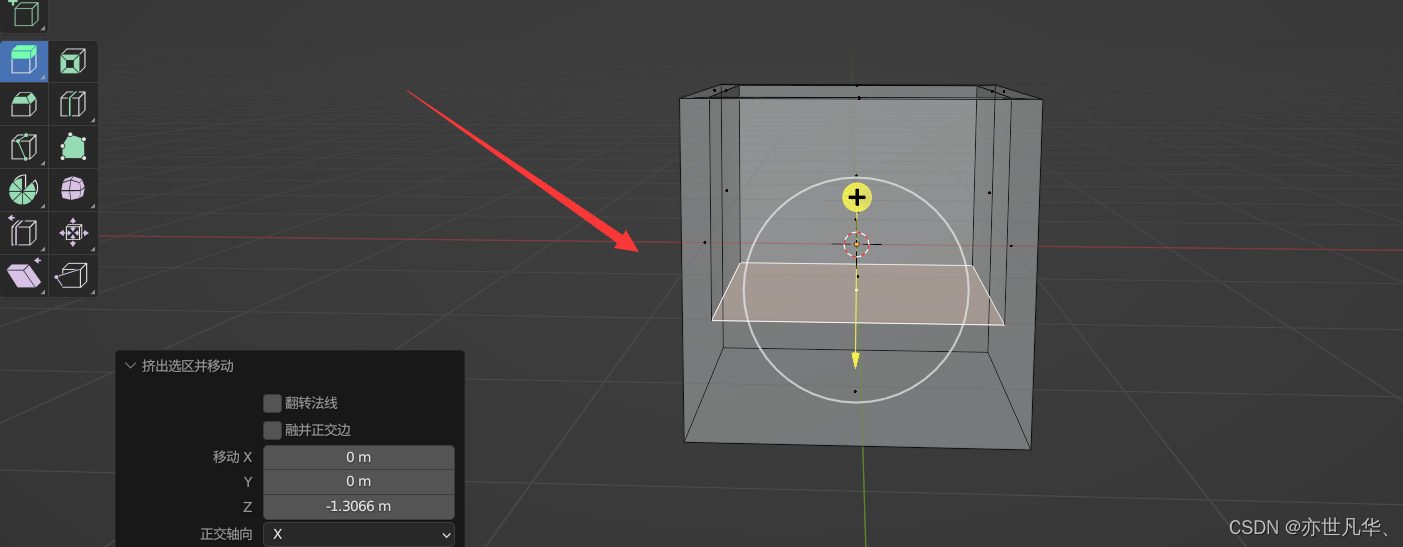
Task: Select the Inset Faces tool
Action: (x=73, y=62)
